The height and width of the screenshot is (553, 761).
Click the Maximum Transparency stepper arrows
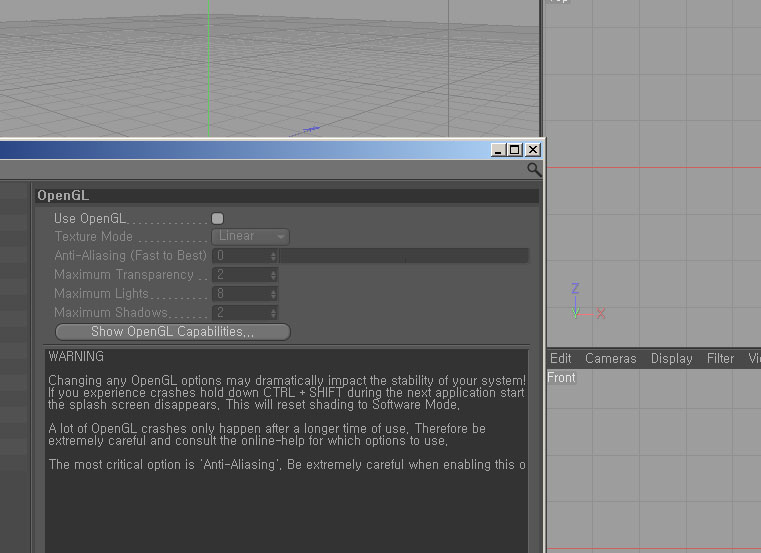click(273, 275)
